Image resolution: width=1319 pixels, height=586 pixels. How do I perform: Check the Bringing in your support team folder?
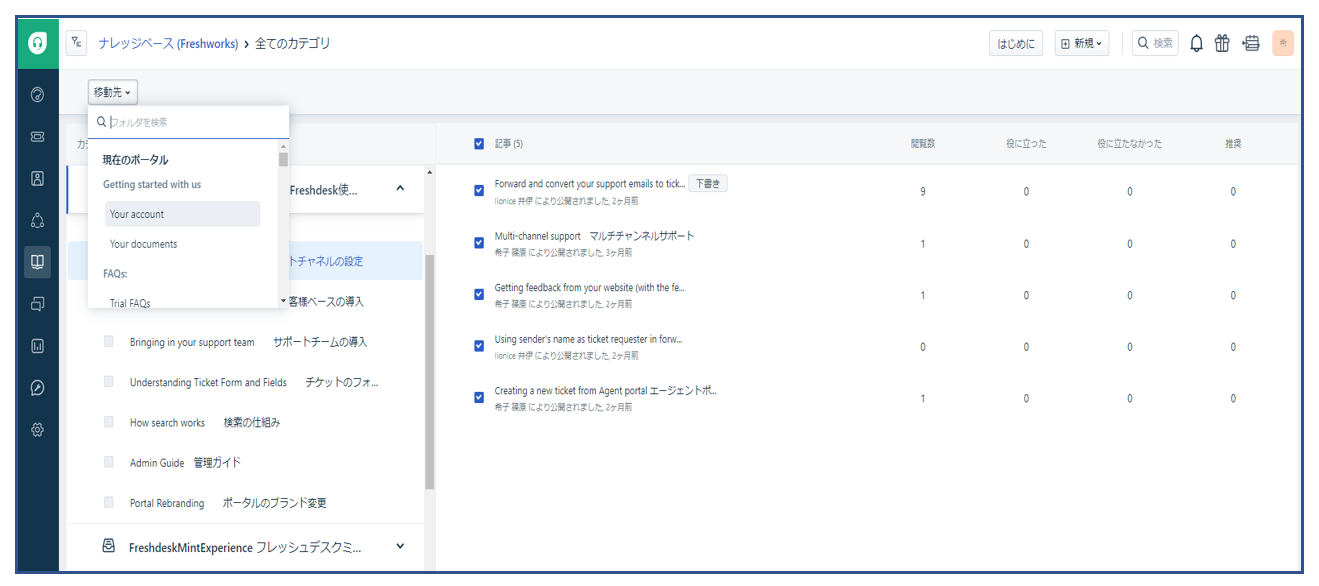click(109, 342)
